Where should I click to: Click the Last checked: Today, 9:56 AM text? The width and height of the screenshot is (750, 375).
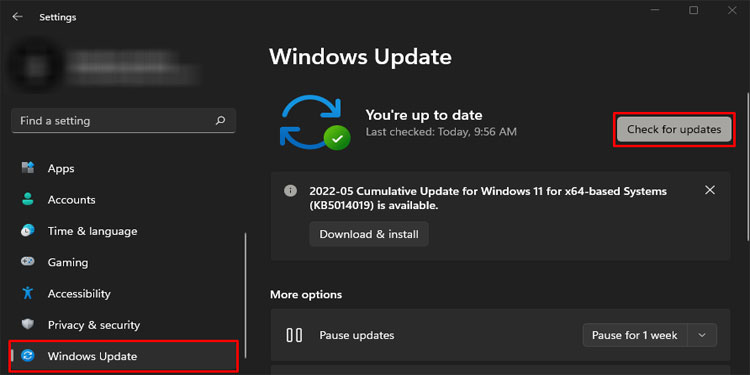(x=441, y=131)
